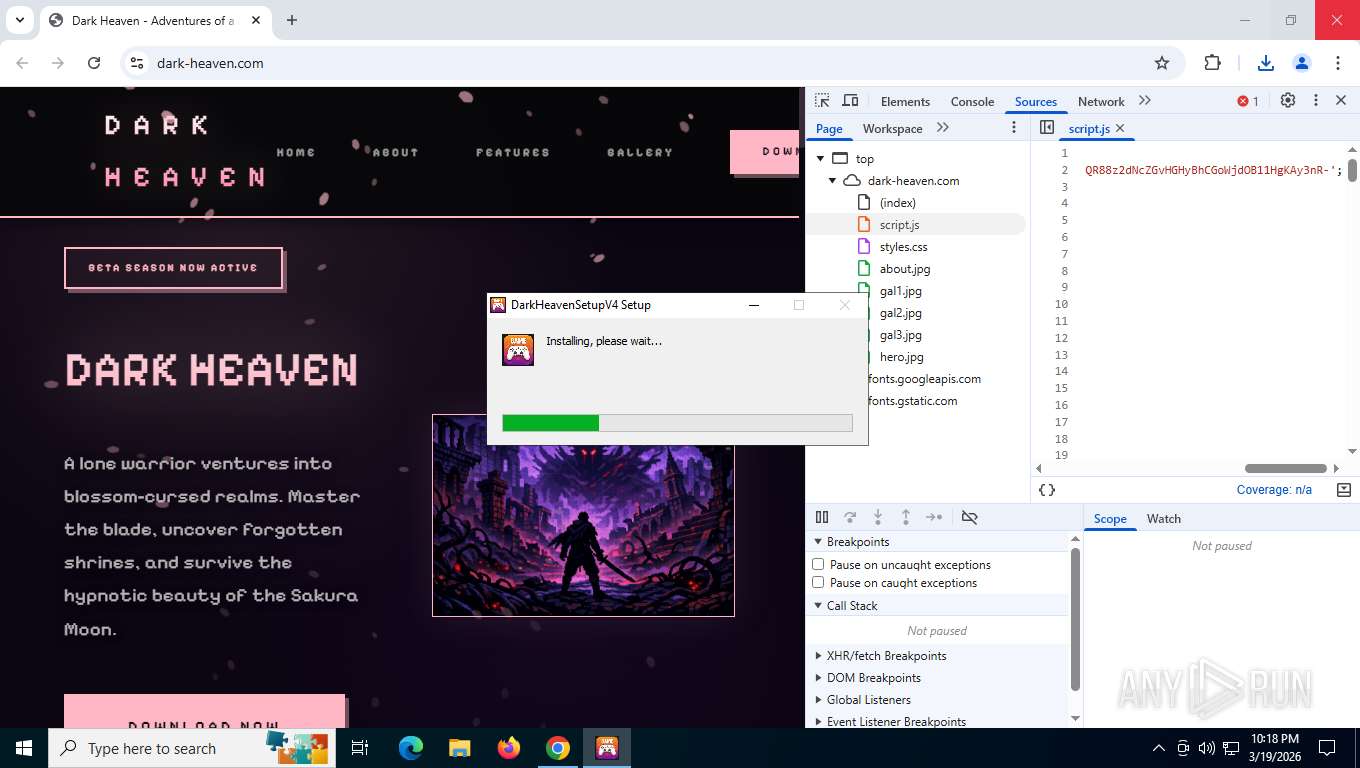Click the code editor horizontal scrollbar
The height and width of the screenshot is (768, 1360).
[x=1285, y=468]
